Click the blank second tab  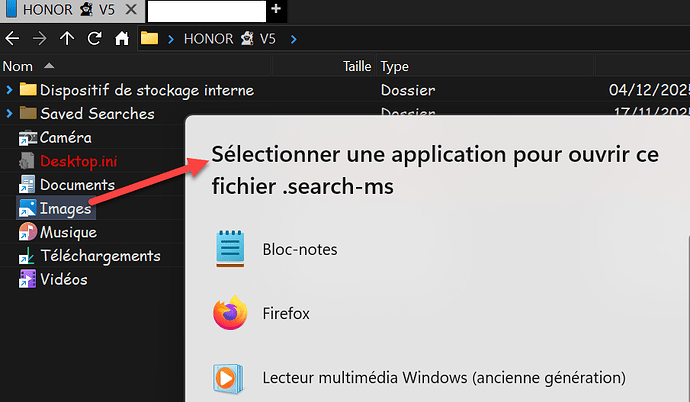click(x=206, y=11)
